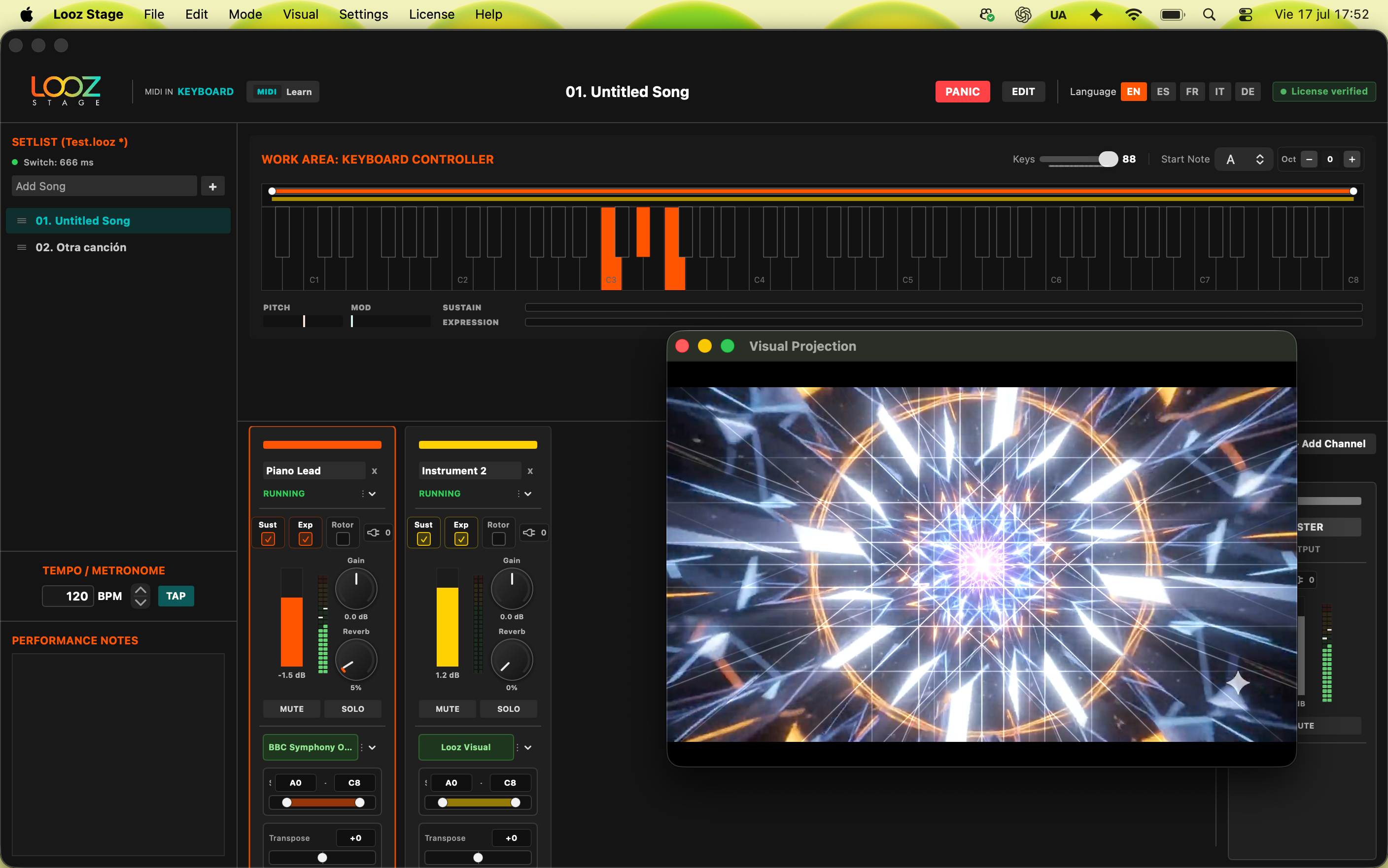Decrease BPM with the down arrow
The width and height of the screenshot is (1388, 868).
(140, 603)
